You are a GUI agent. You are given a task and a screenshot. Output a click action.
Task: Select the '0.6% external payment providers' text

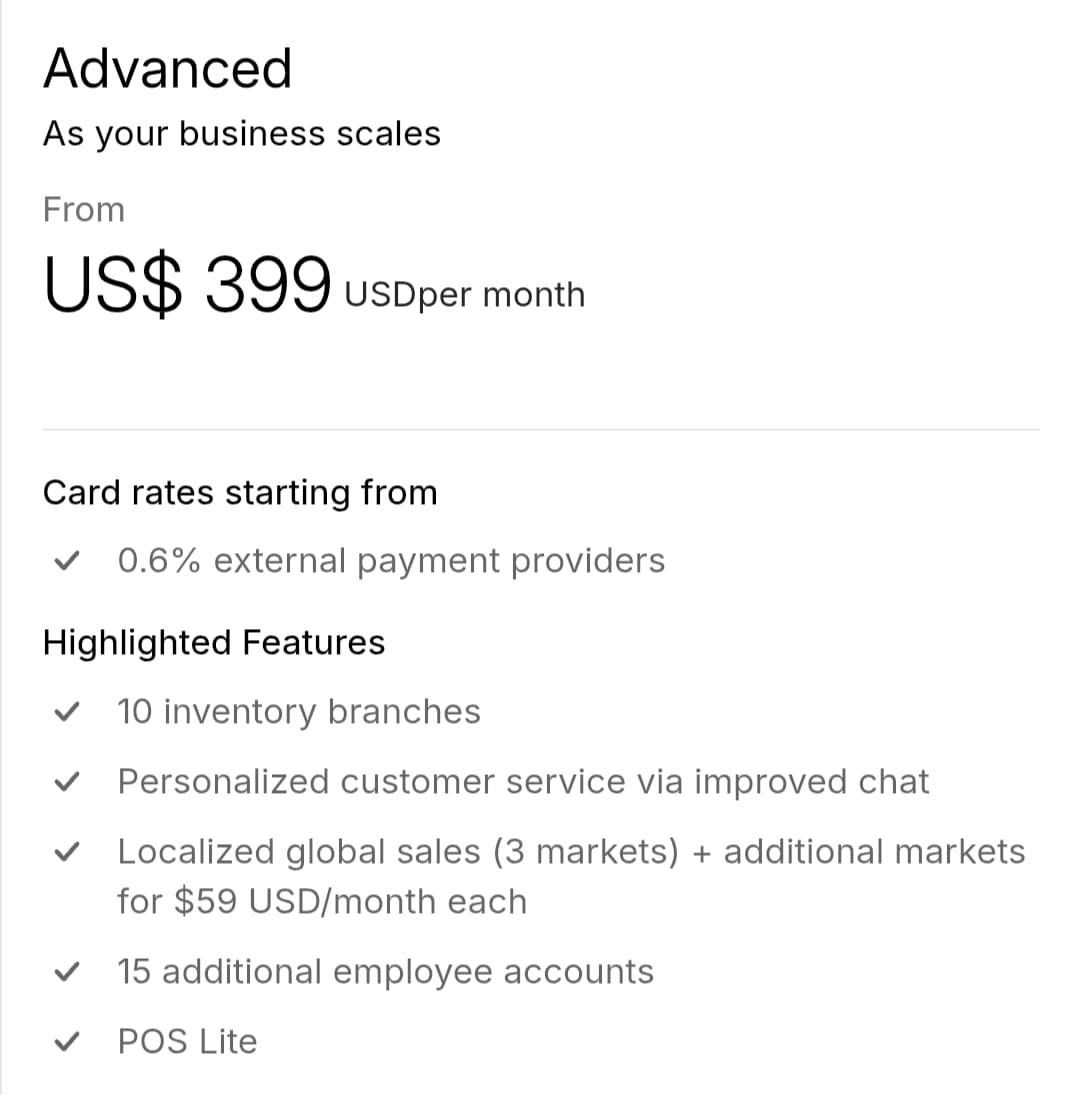tap(391, 561)
